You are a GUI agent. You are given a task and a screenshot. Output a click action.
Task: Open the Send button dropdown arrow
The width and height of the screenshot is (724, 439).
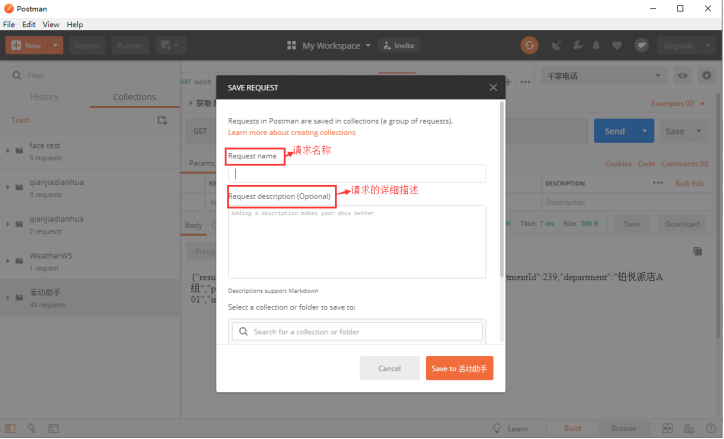(645, 131)
